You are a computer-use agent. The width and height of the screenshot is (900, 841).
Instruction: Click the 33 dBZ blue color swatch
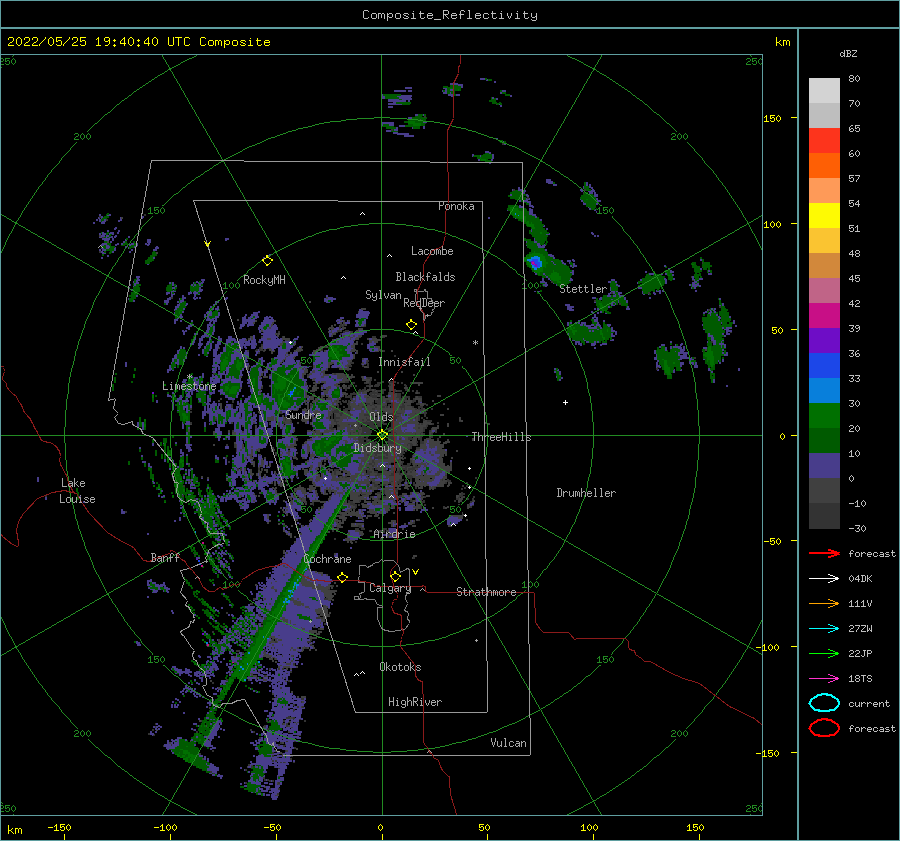(824, 366)
